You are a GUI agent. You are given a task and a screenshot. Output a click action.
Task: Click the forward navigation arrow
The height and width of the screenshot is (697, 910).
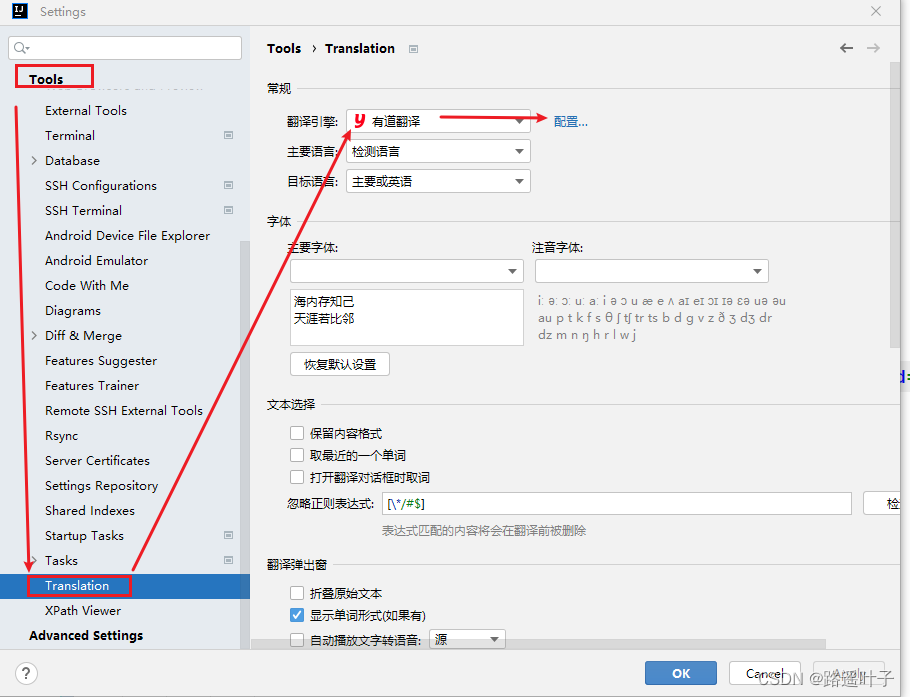tap(873, 47)
